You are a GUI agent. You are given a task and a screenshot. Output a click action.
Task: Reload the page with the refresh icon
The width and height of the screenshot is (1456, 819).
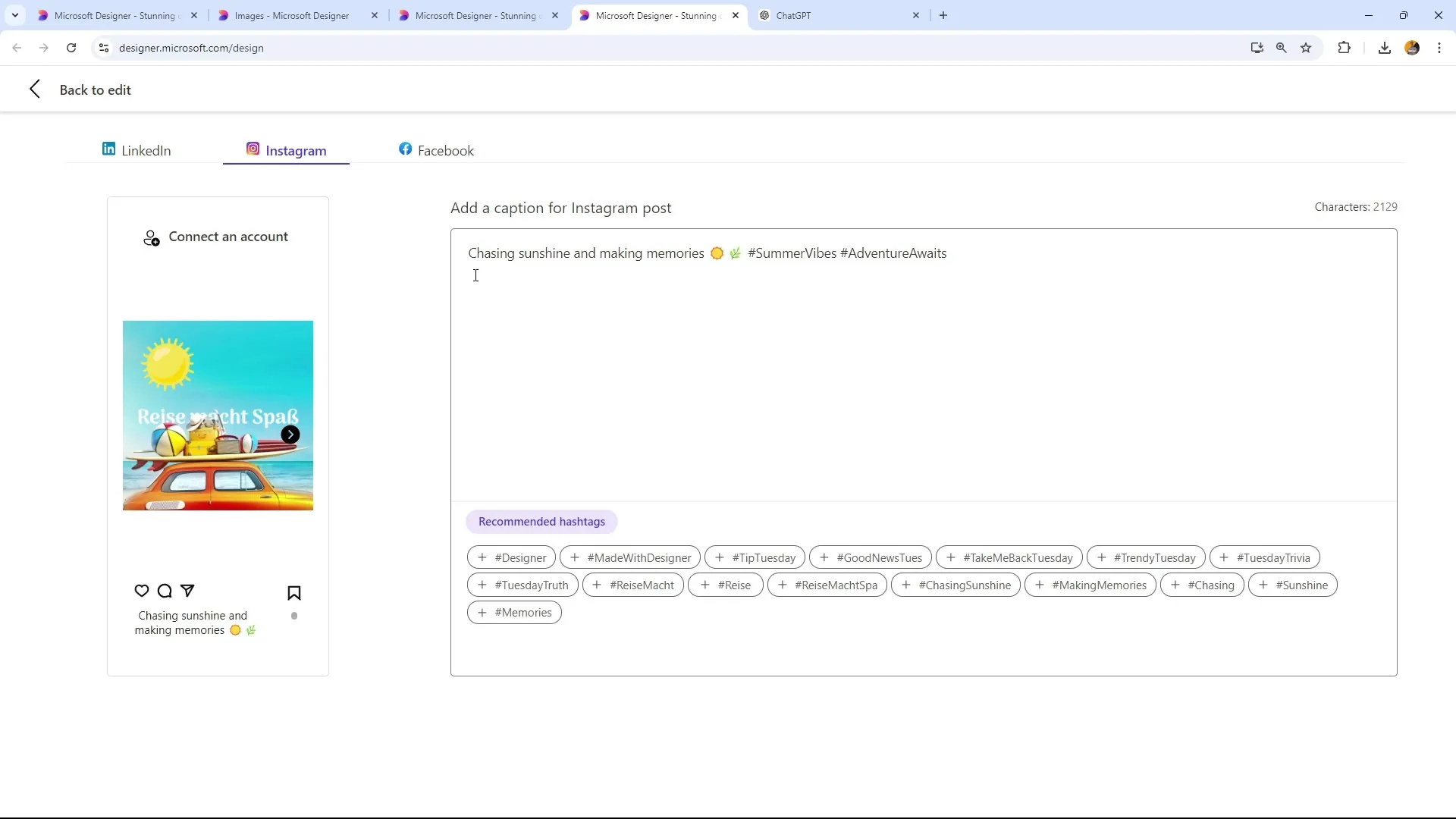(x=71, y=48)
